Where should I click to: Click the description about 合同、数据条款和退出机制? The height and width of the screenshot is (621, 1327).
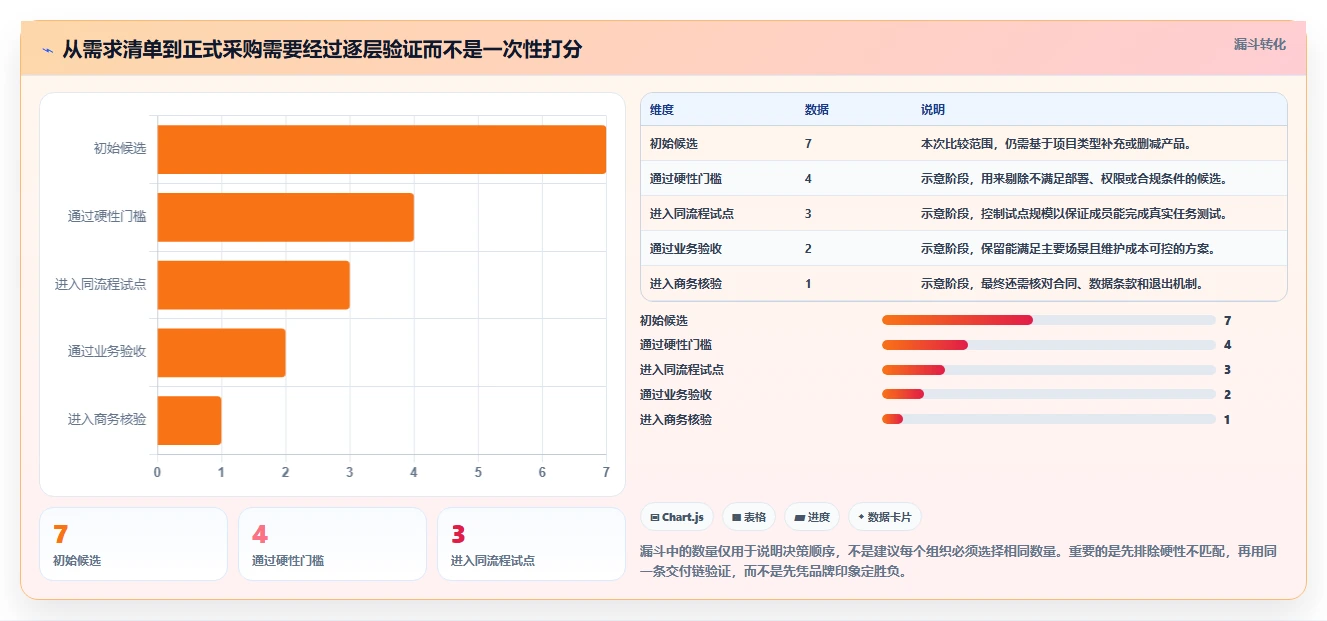tap(1062, 284)
